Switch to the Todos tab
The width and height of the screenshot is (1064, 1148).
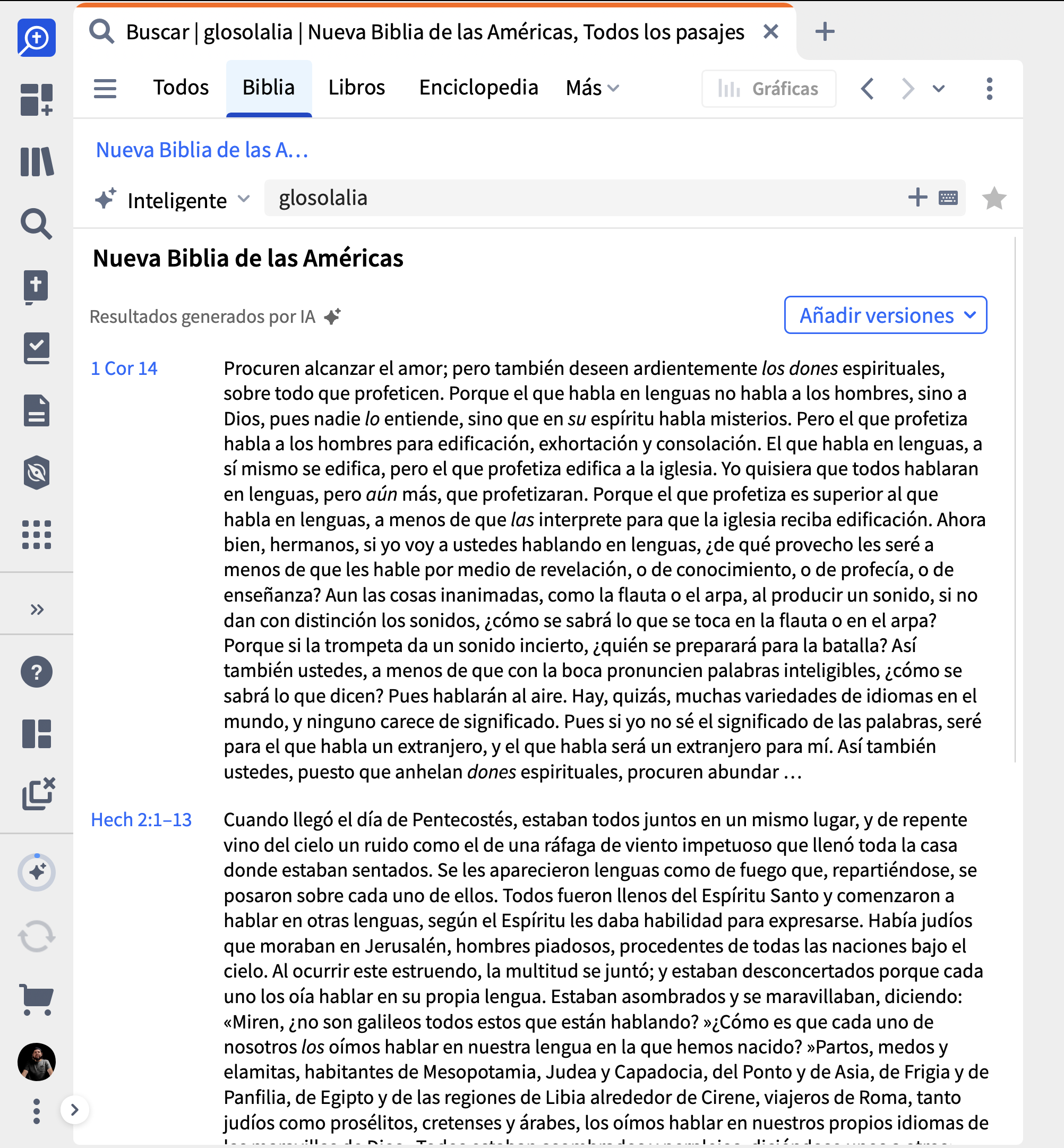[181, 88]
